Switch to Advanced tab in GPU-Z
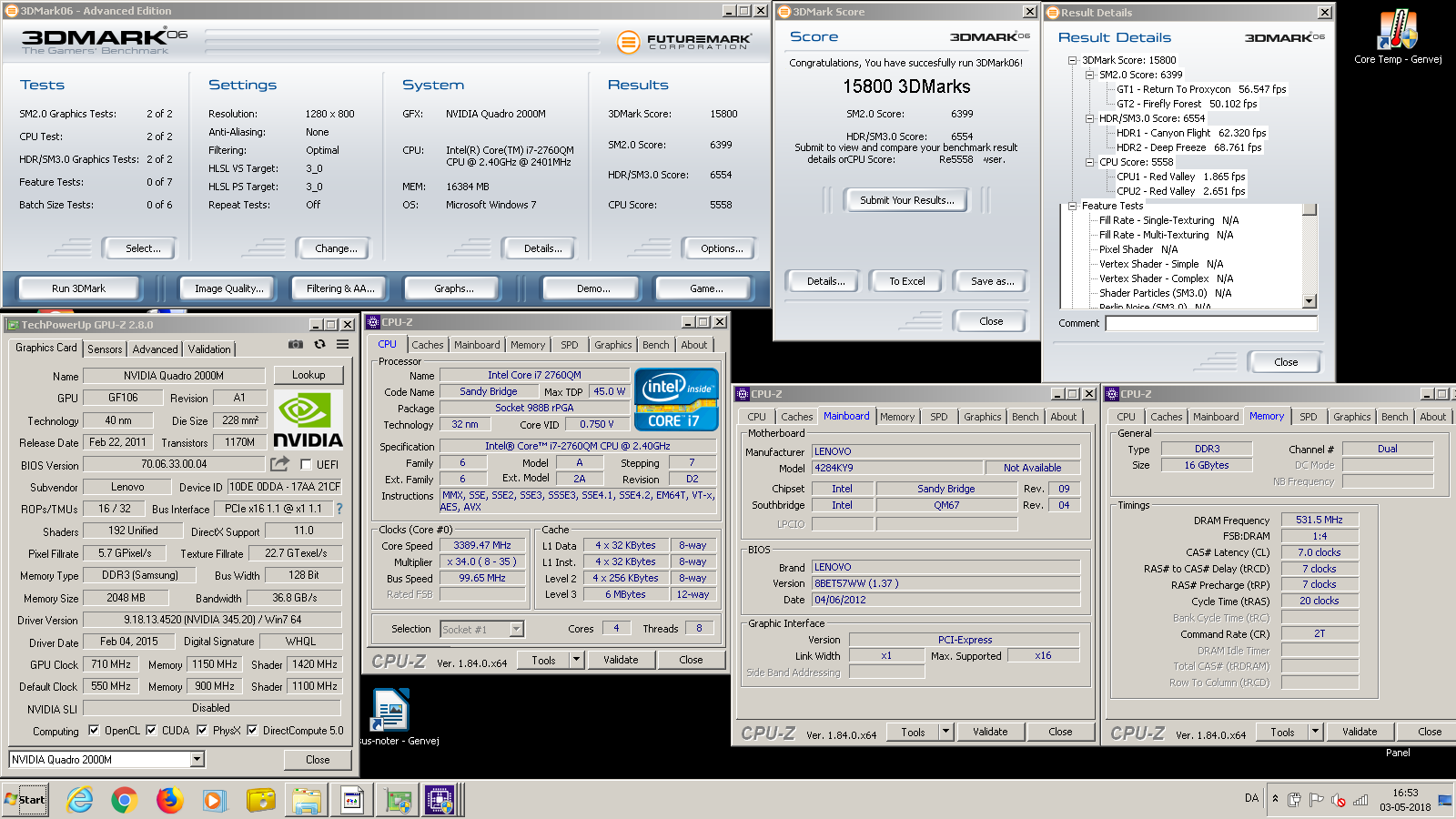Screen dimensions: 1456x819 click(155, 349)
